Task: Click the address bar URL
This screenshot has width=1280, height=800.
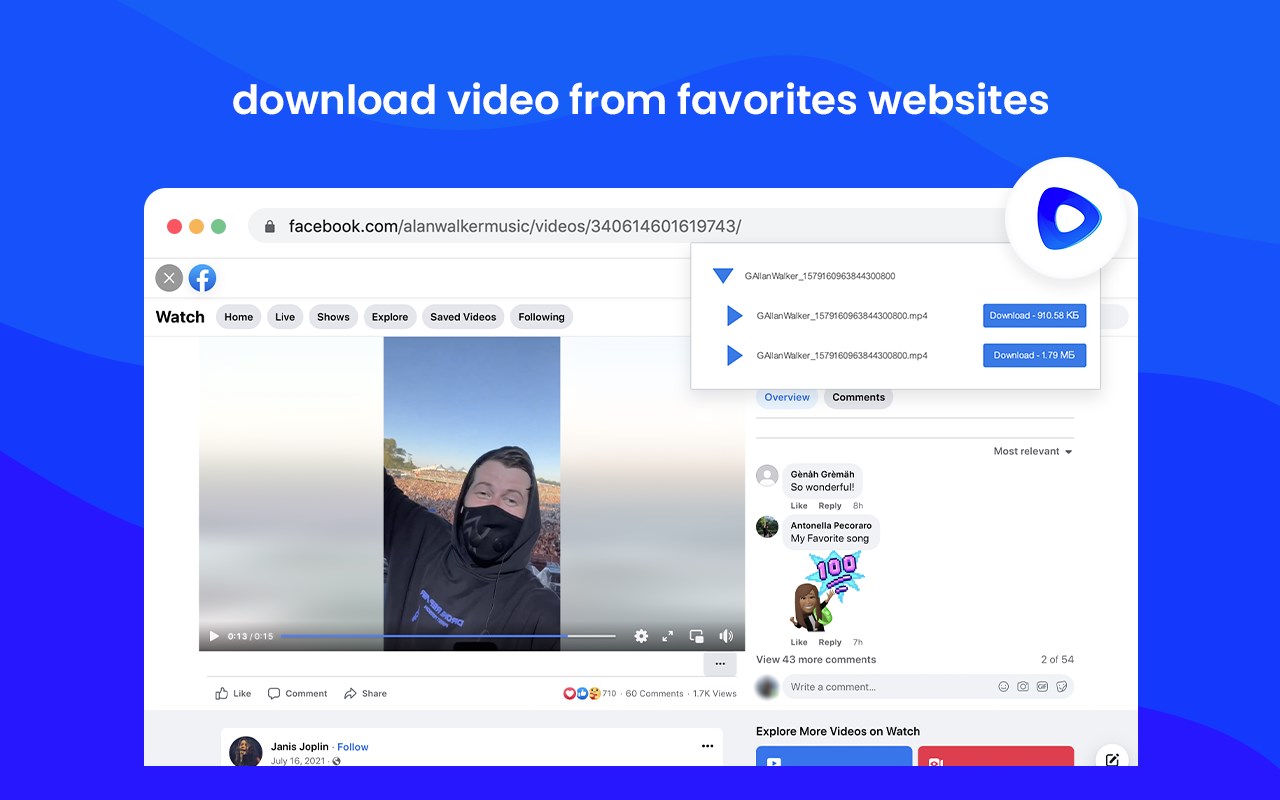Action: click(515, 227)
